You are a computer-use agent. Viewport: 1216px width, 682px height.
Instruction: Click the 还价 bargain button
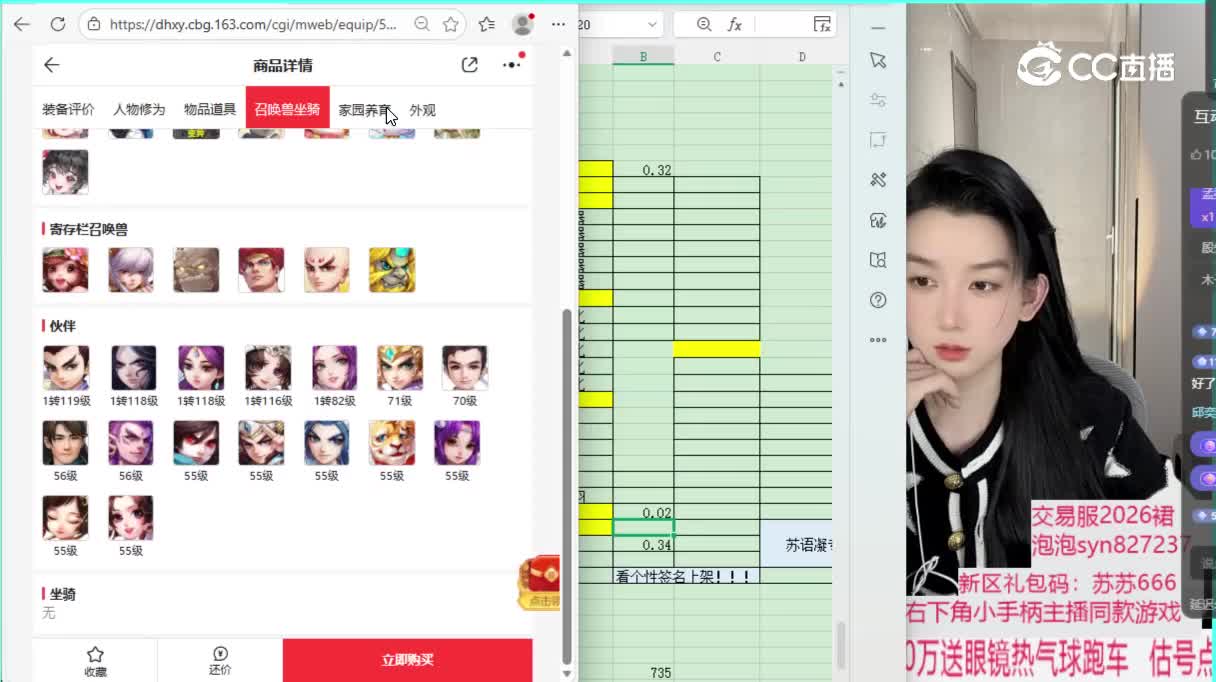220,661
